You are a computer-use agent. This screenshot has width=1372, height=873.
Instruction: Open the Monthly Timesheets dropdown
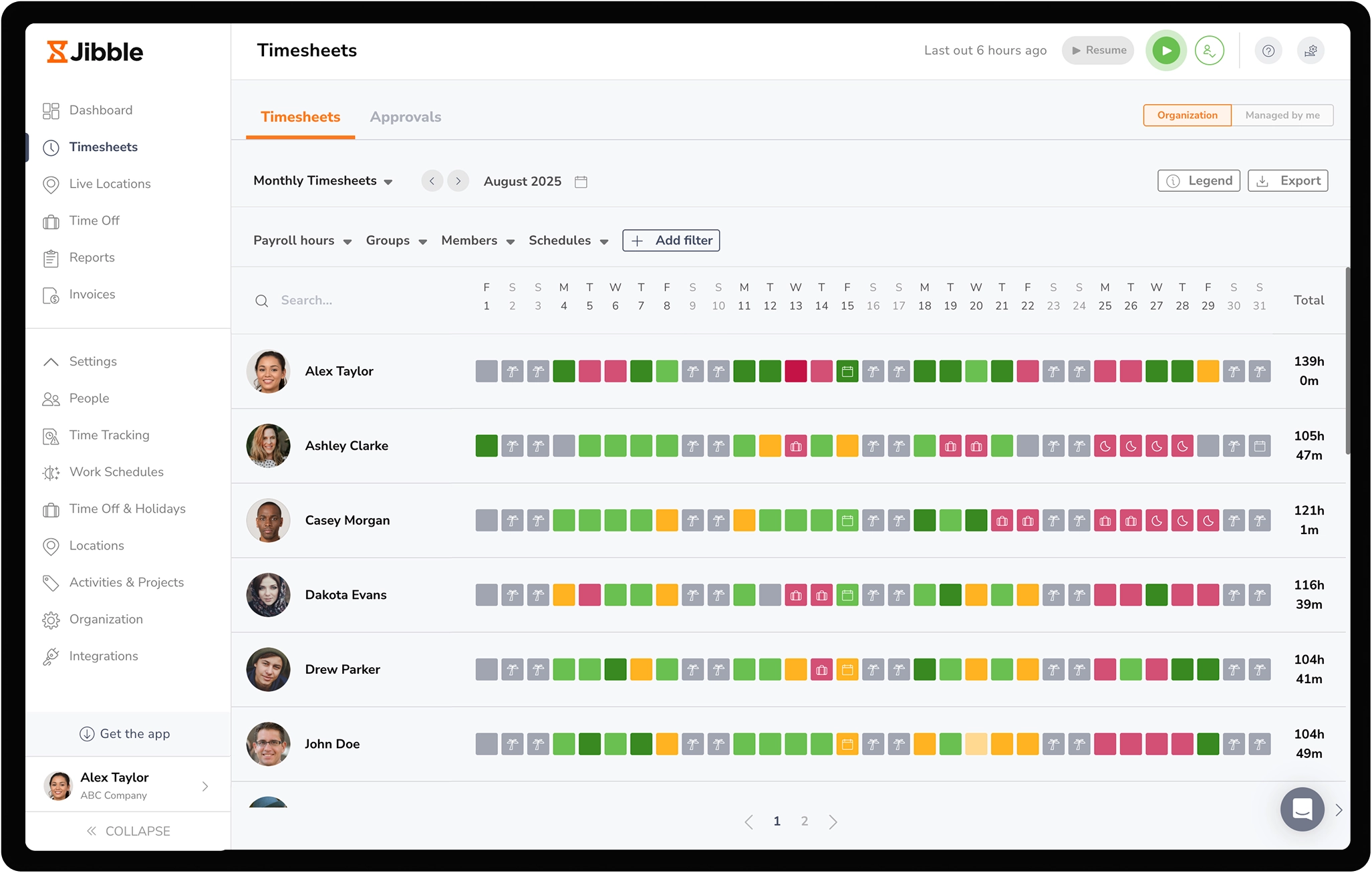click(323, 181)
